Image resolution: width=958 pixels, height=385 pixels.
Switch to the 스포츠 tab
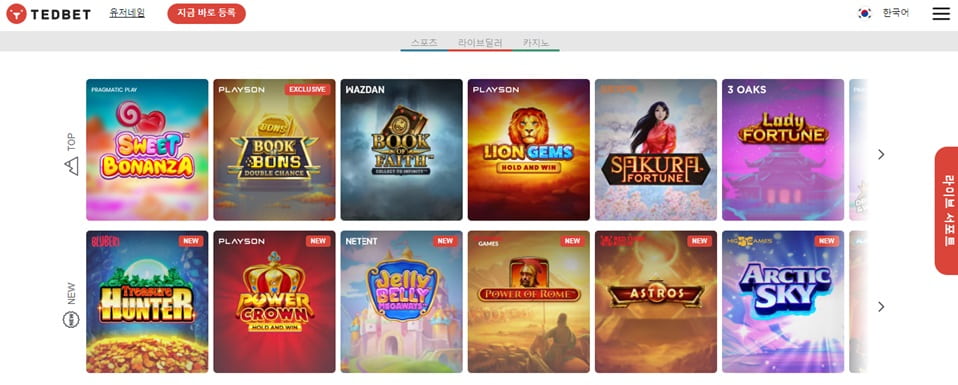[424, 43]
